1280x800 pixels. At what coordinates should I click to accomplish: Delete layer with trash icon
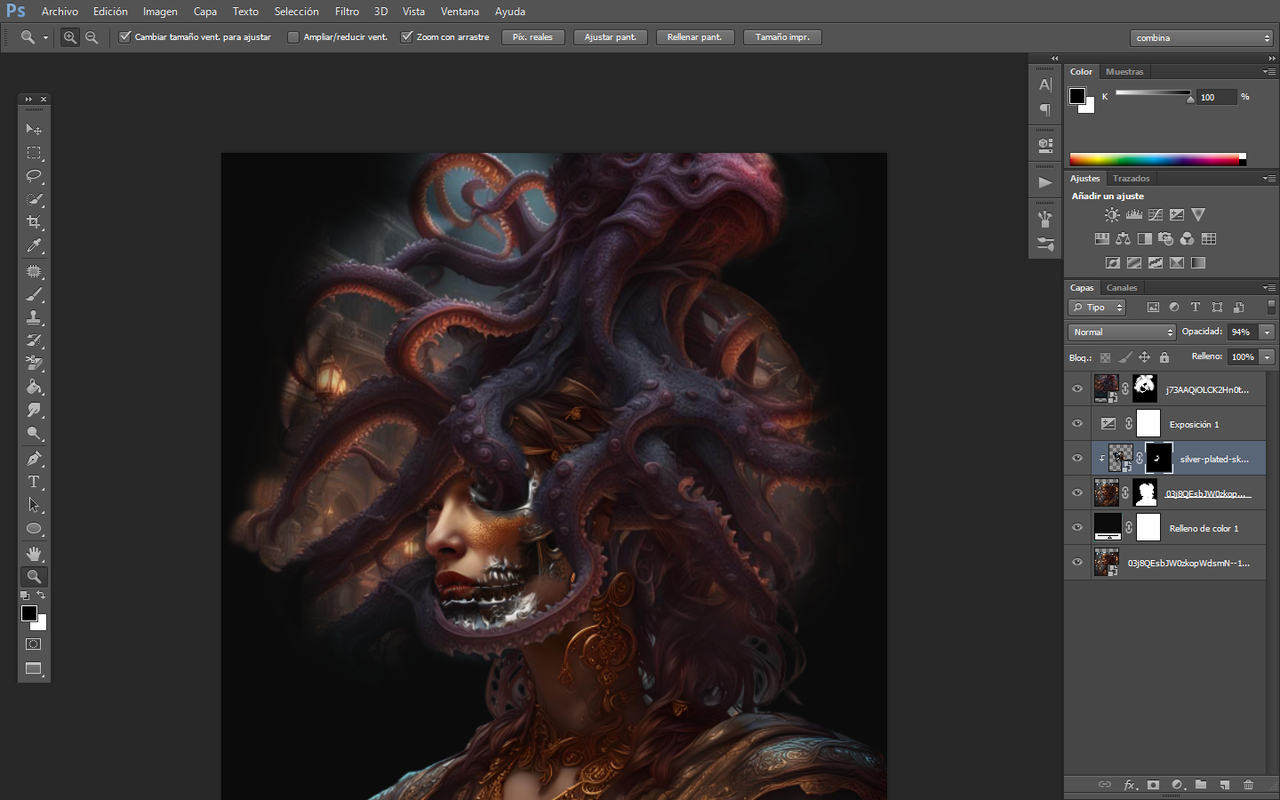pyautogui.click(x=1248, y=785)
